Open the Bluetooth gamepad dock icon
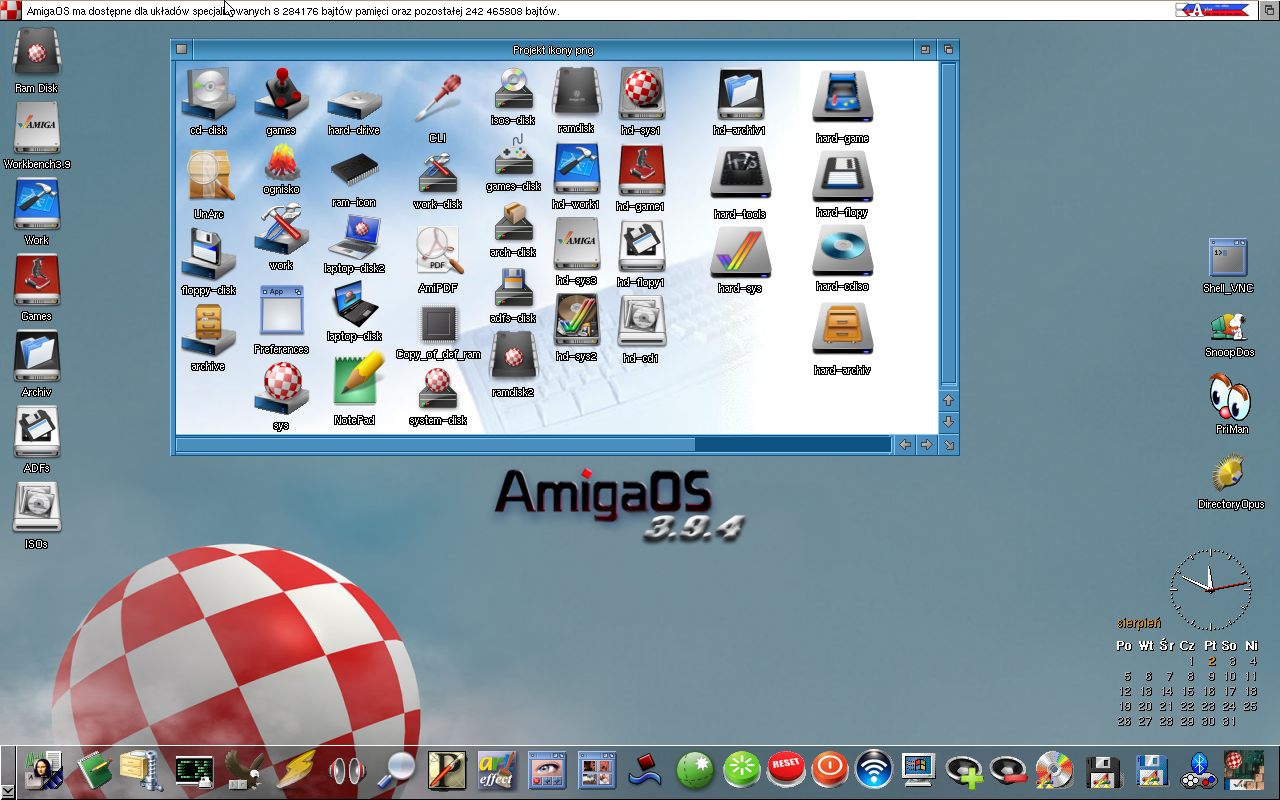Screen dimensions: 1280x800 click(1199, 770)
